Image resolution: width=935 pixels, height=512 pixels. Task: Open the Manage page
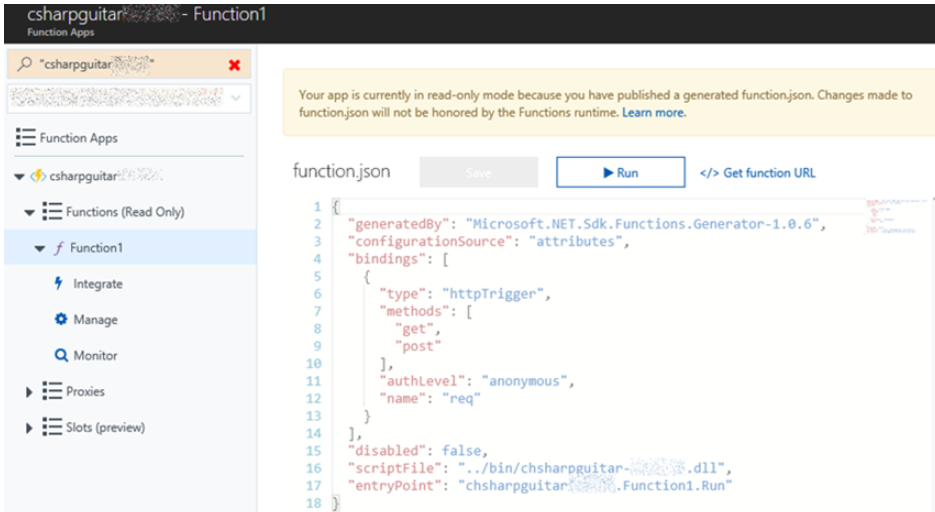(95, 320)
